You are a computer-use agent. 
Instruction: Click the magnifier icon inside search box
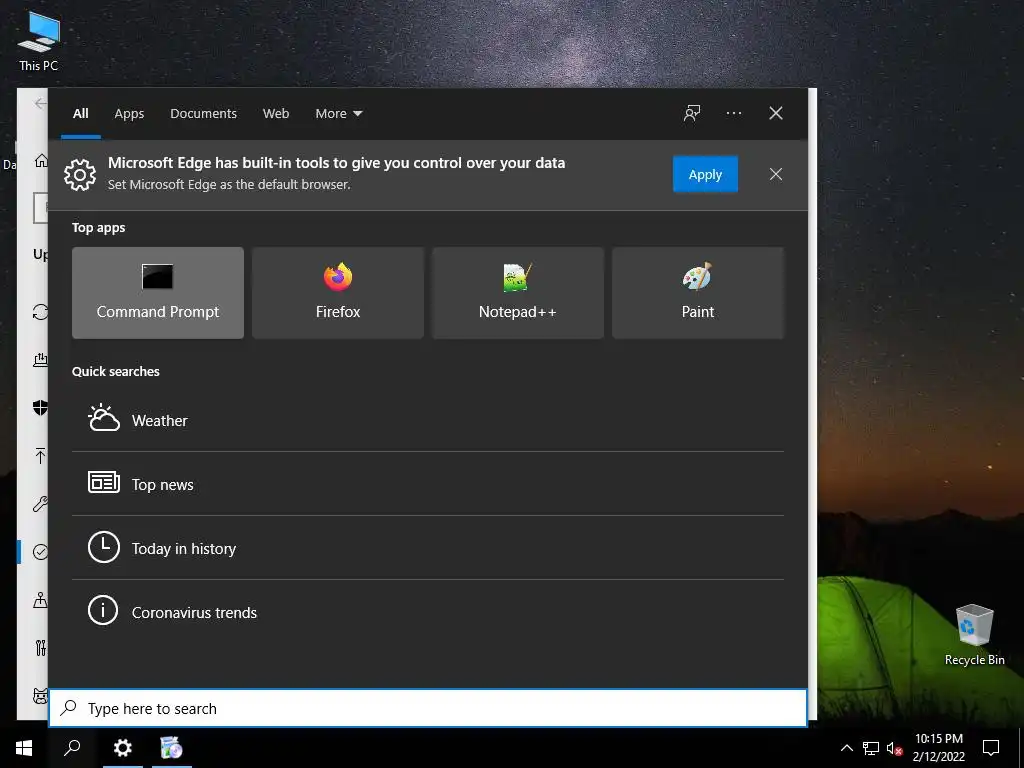pos(69,708)
